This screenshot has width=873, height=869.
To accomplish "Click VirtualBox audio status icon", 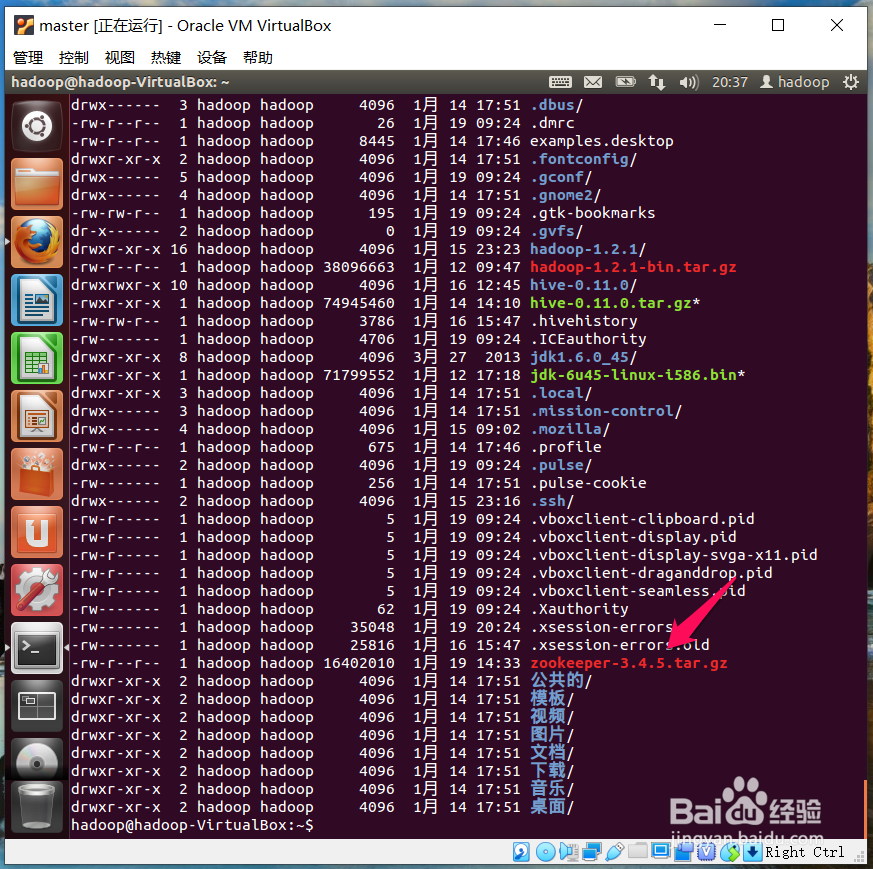I will 569,852.
